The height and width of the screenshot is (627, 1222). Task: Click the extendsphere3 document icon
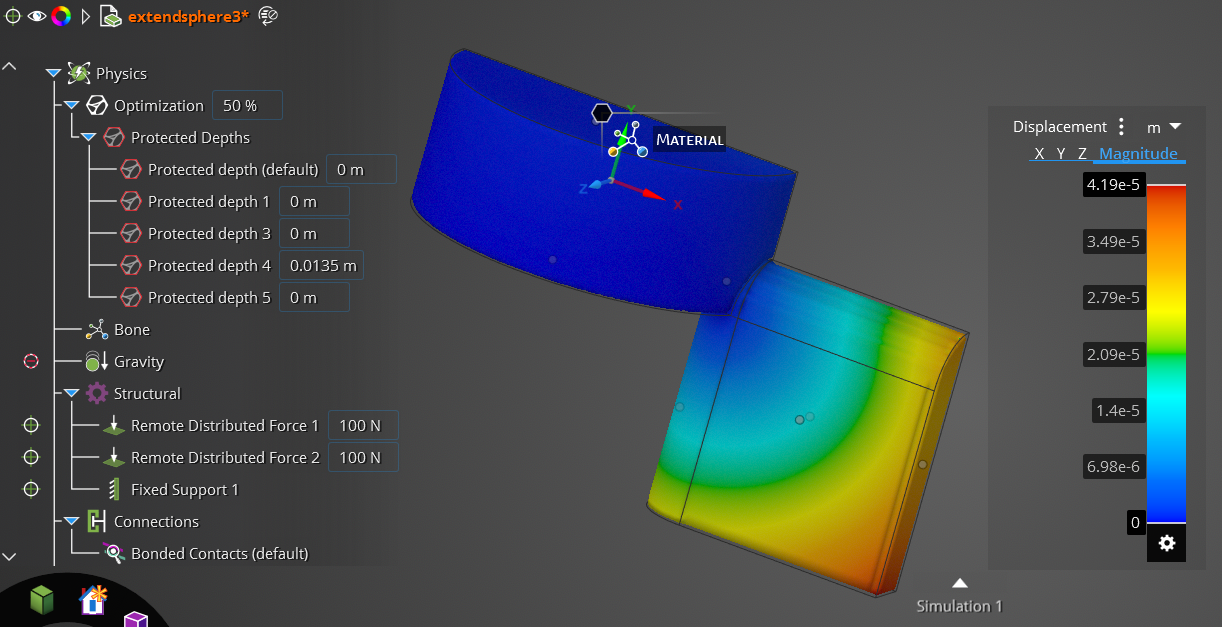[110, 16]
